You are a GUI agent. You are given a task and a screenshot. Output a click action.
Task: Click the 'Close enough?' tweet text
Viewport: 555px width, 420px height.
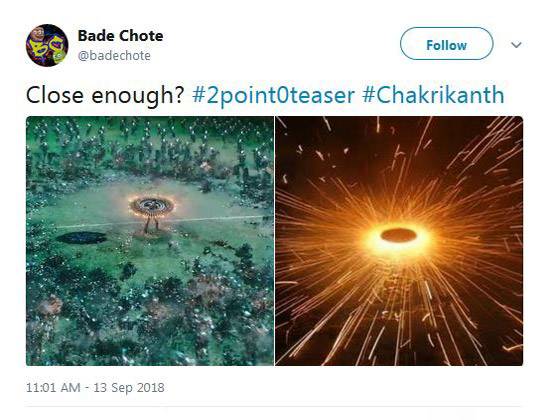click(x=105, y=95)
